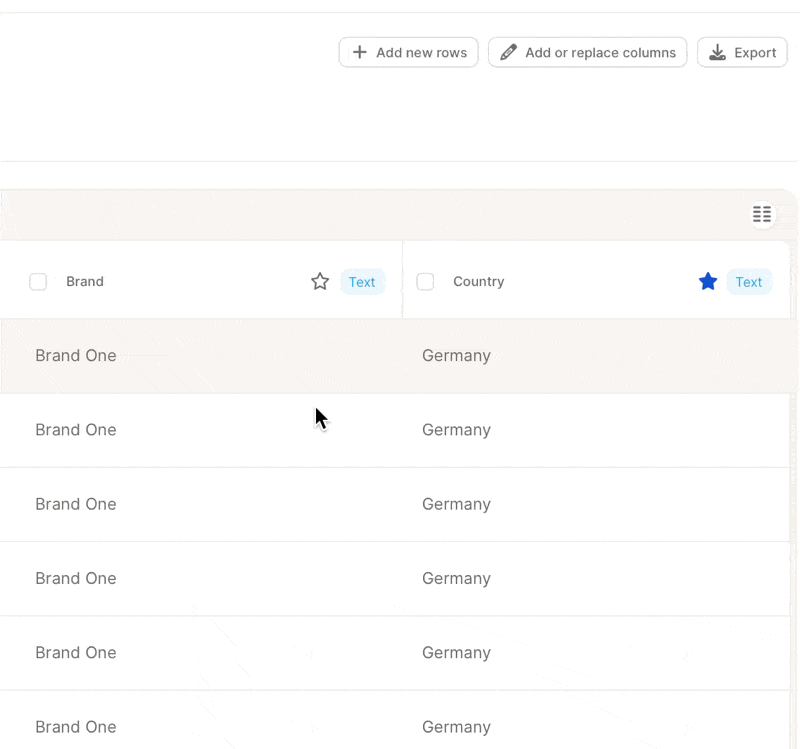Unstar the Country column

(708, 282)
